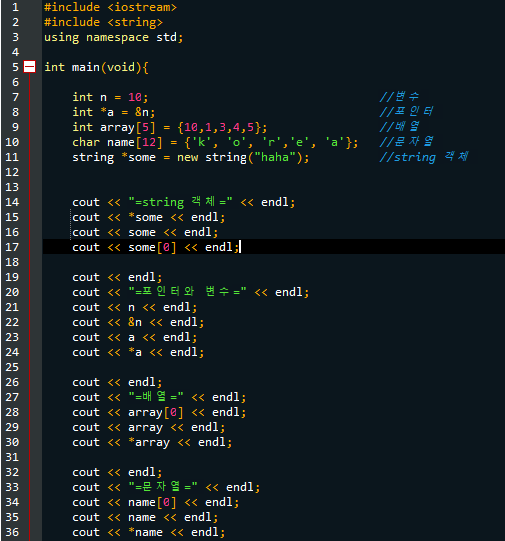Click line number 24 in the gutter
Viewport: 505px width, 541px height.
point(12,352)
